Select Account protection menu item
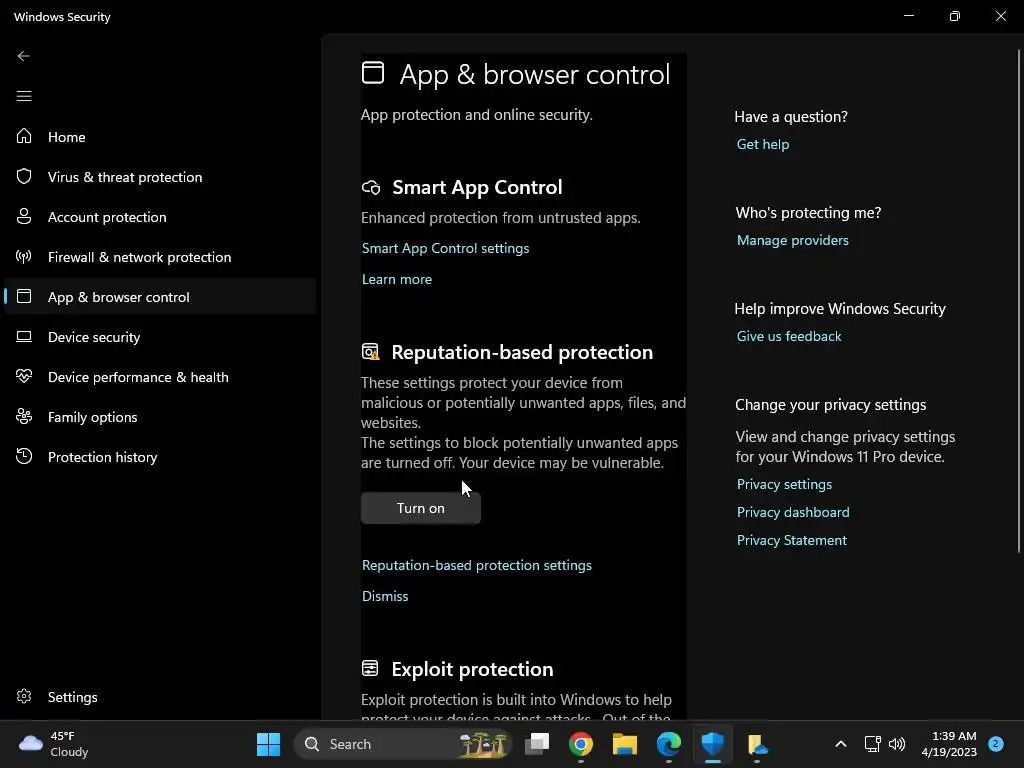This screenshot has height=768, width=1024. pos(159,217)
